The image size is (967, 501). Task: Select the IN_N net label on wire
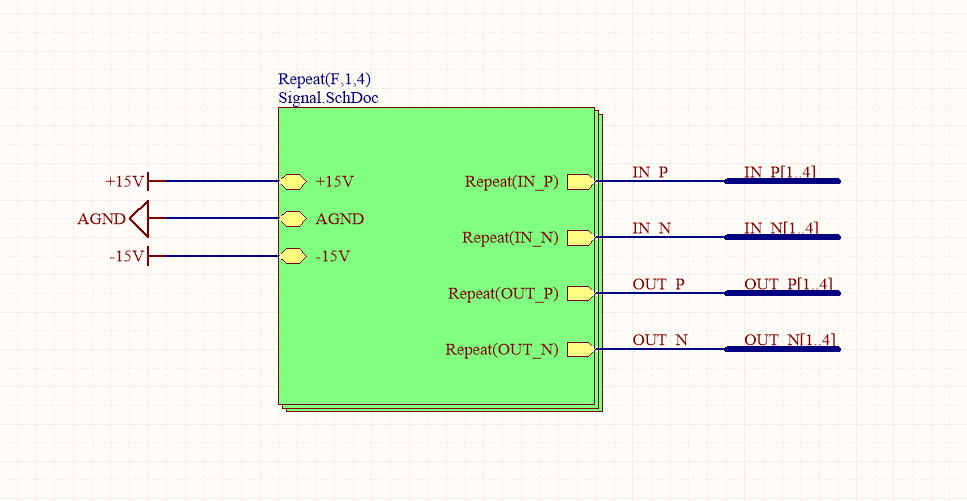tap(651, 228)
